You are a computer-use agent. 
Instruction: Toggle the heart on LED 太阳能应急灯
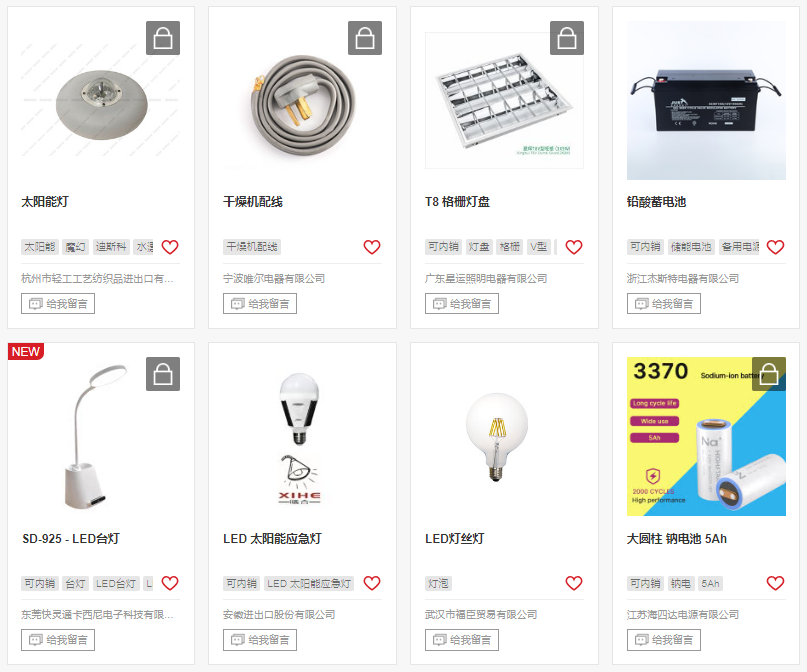point(372,583)
